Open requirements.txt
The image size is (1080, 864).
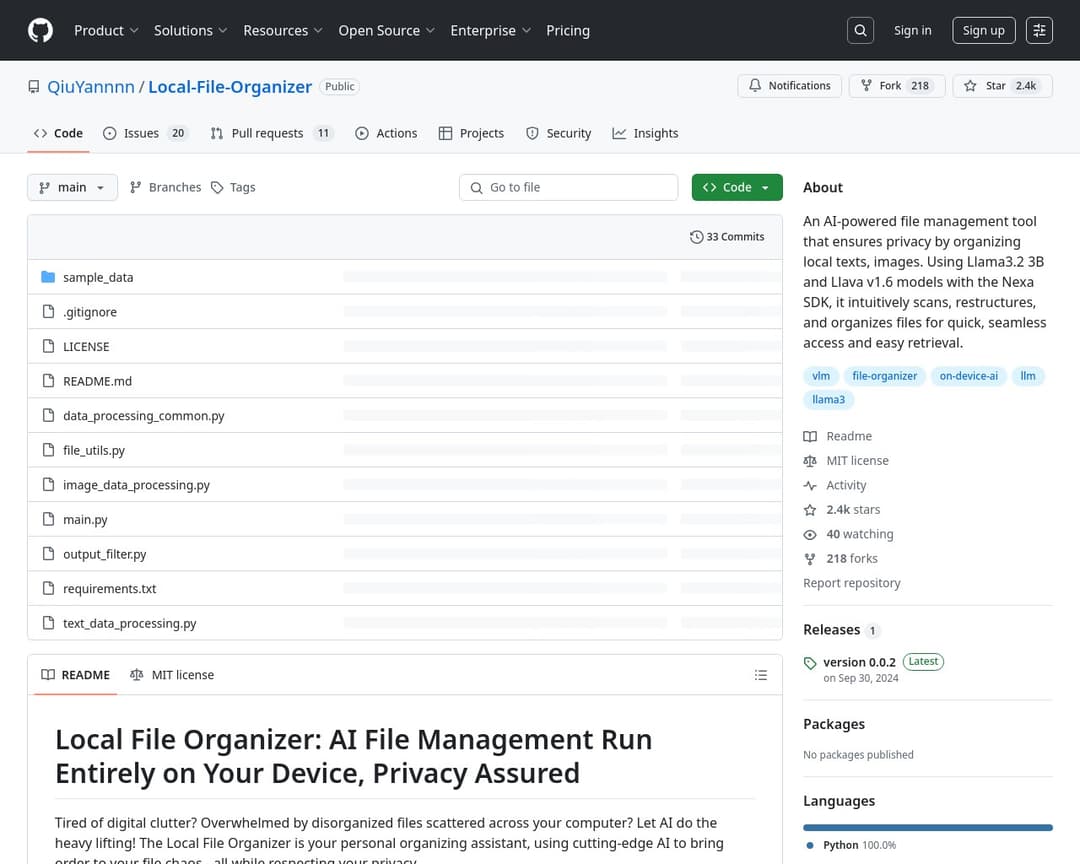point(110,588)
